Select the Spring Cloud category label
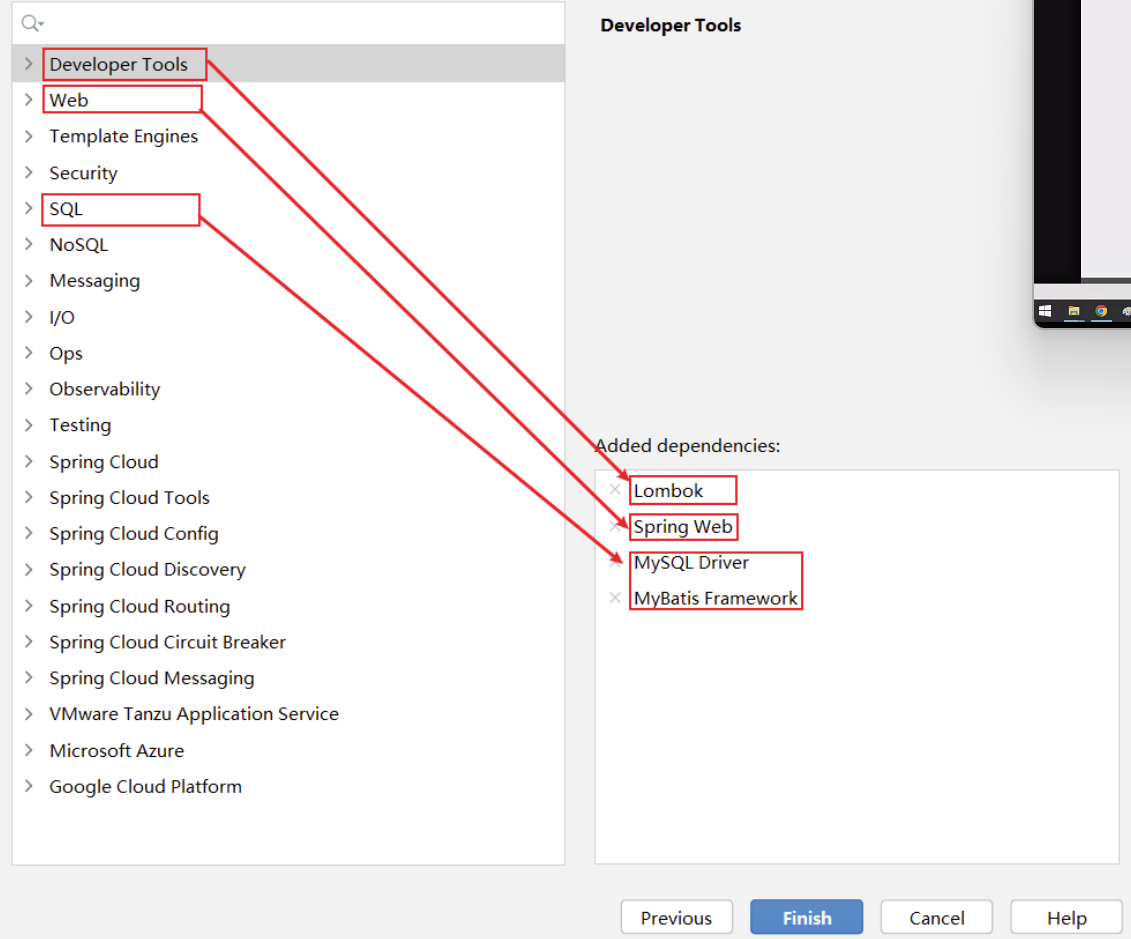Viewport: 1131px width, 939px height. click(x=104, y=462)
